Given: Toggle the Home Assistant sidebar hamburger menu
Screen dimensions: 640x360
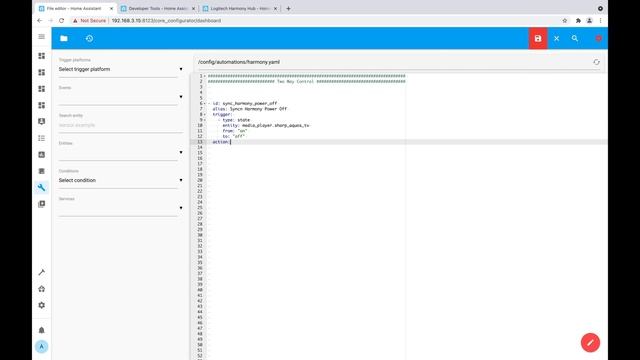Looking at the screenshot, I should (42, 37).
